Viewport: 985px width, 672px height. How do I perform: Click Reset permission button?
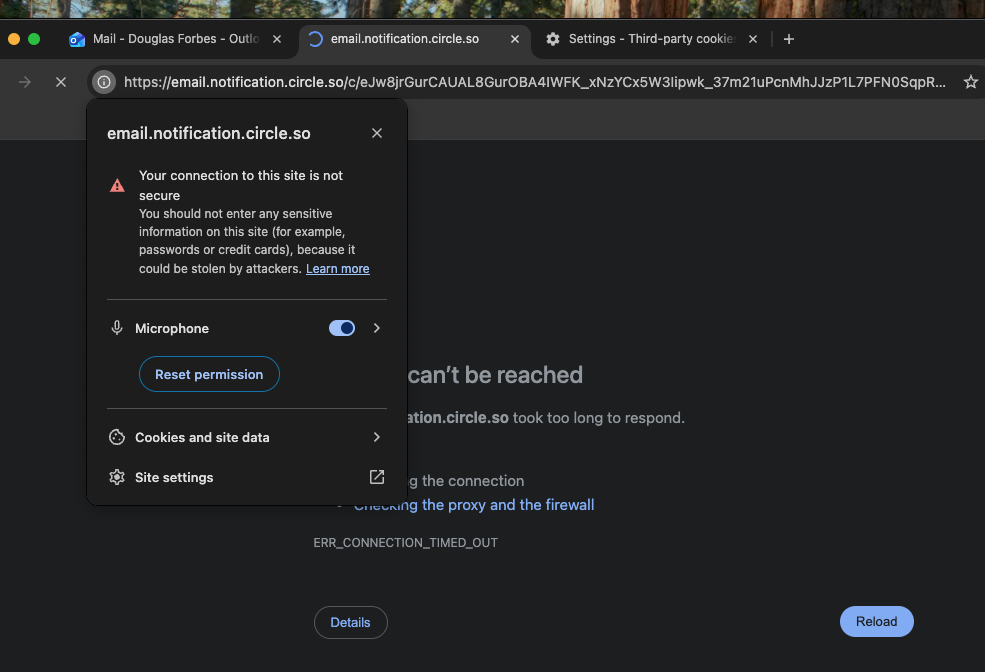[x=209, y=374]
